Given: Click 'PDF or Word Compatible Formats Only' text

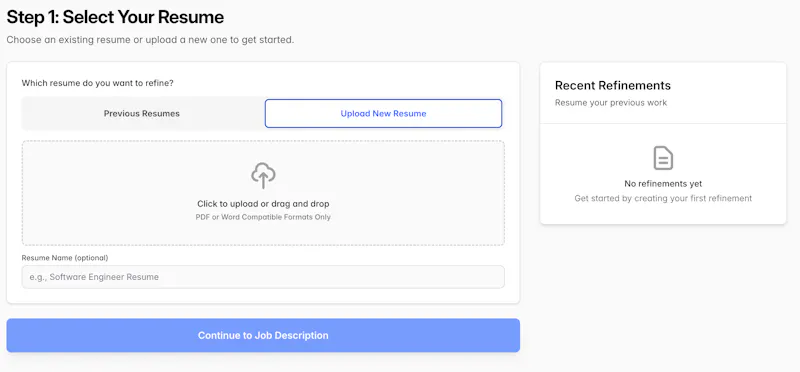Looking at the screenshot, I should point(263,217).
